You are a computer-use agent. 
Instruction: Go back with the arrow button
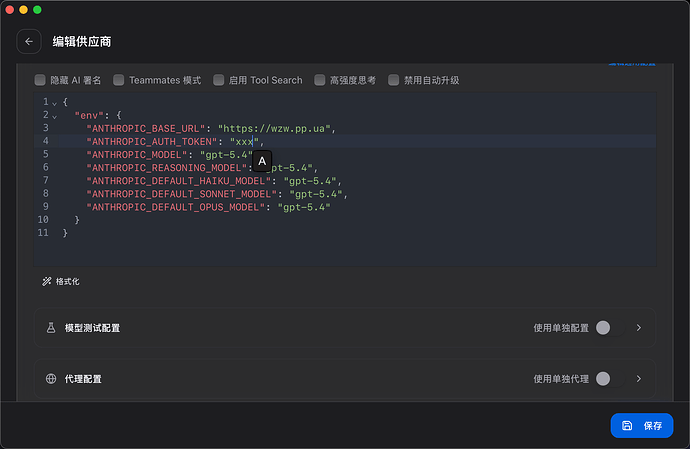(29, 41)
